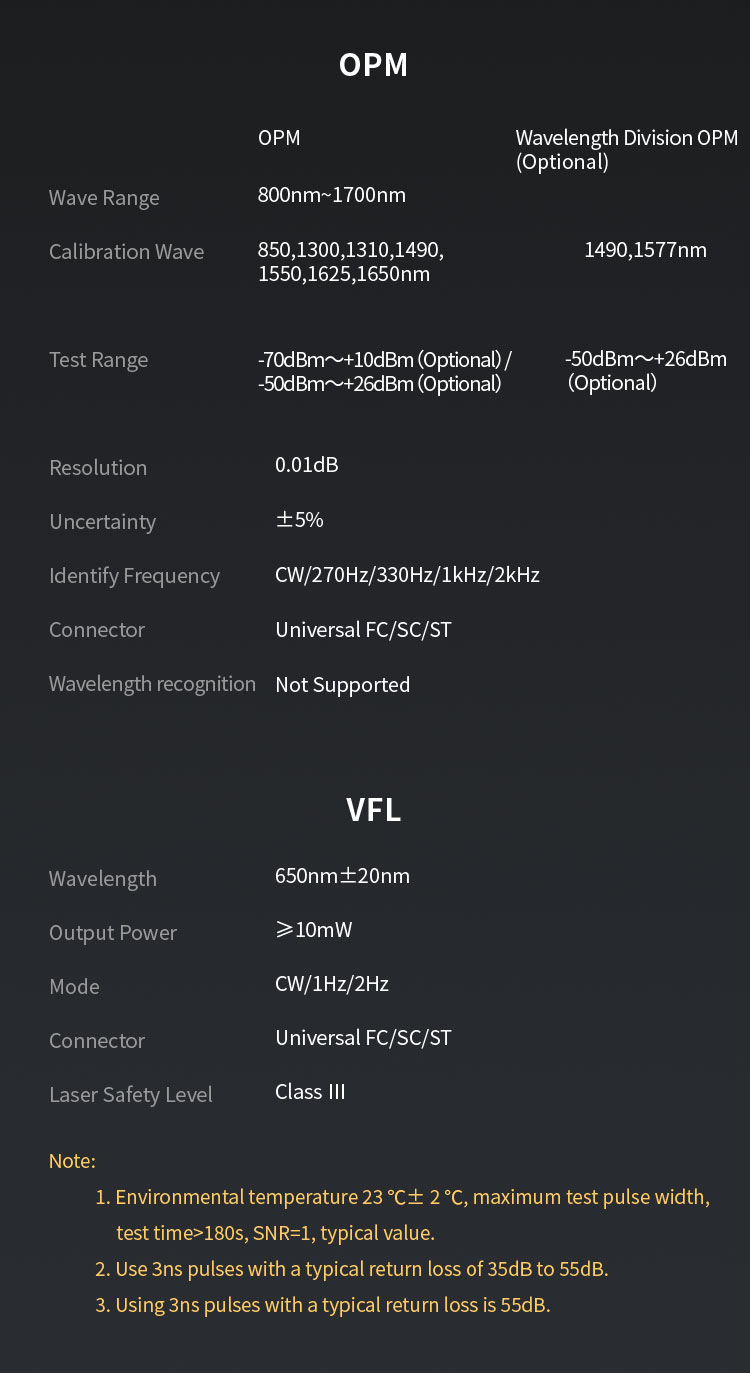Click the Not Supported value
The image size is (750, 1373).
pos(342,685)
